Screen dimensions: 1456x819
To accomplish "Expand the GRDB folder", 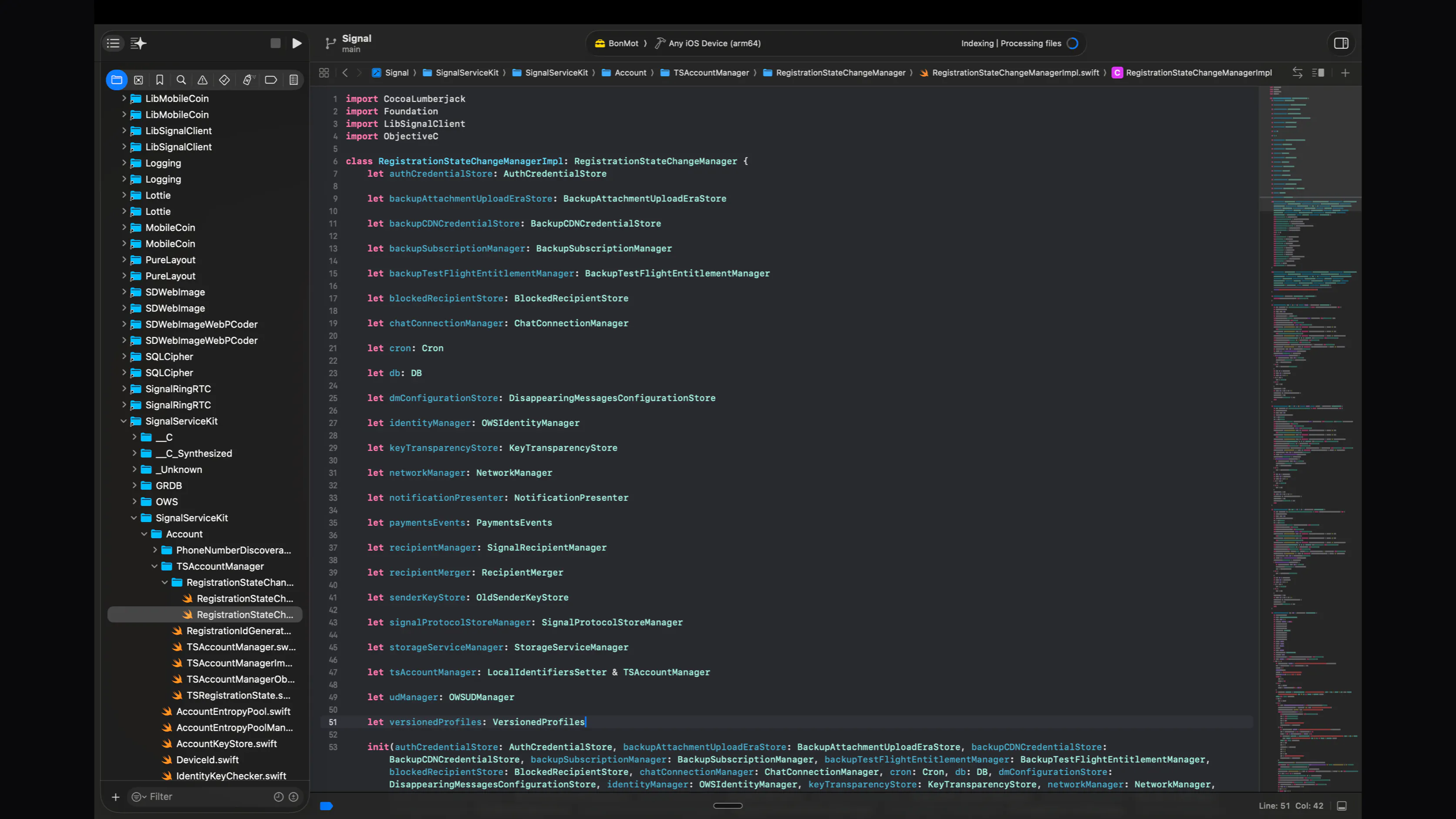I will (x=135, y=486).
